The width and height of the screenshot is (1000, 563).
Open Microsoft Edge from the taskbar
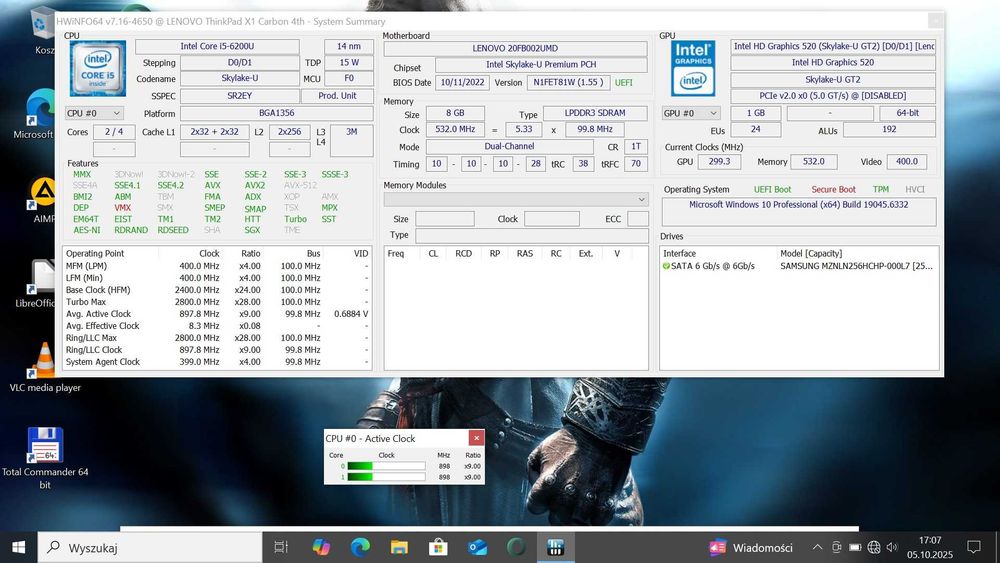[360, 547]
